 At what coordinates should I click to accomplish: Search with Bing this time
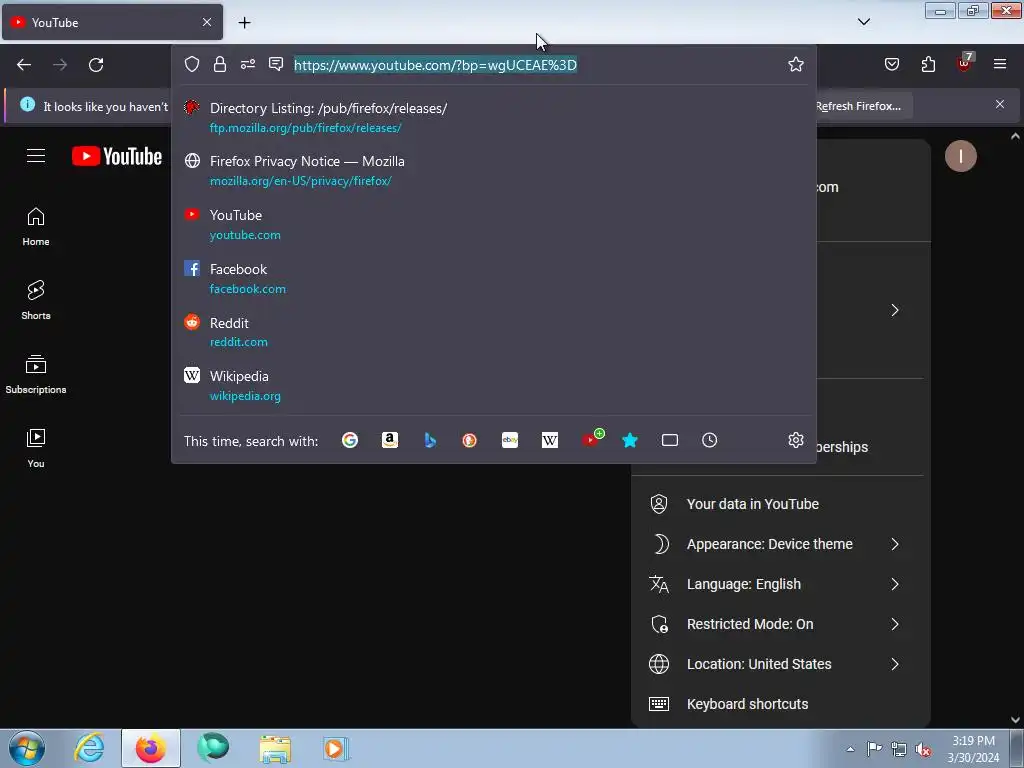(x=430, y=440)
